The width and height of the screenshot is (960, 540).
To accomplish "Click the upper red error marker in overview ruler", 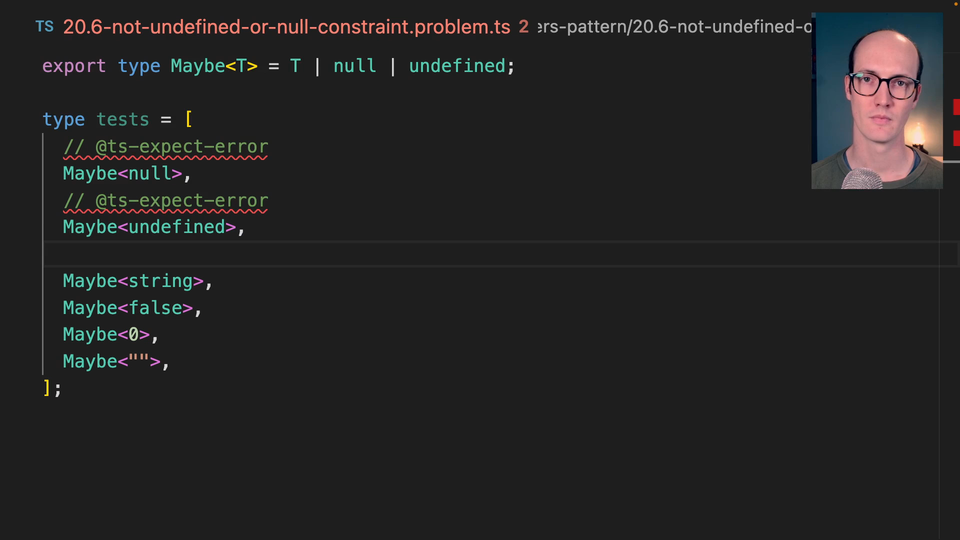I will pos(956,107).
